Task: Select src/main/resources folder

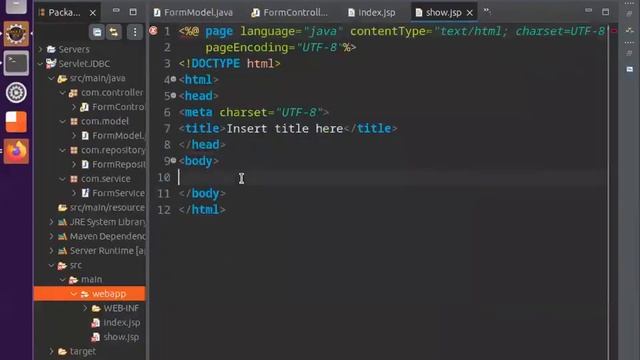Action: pos(101,208)
